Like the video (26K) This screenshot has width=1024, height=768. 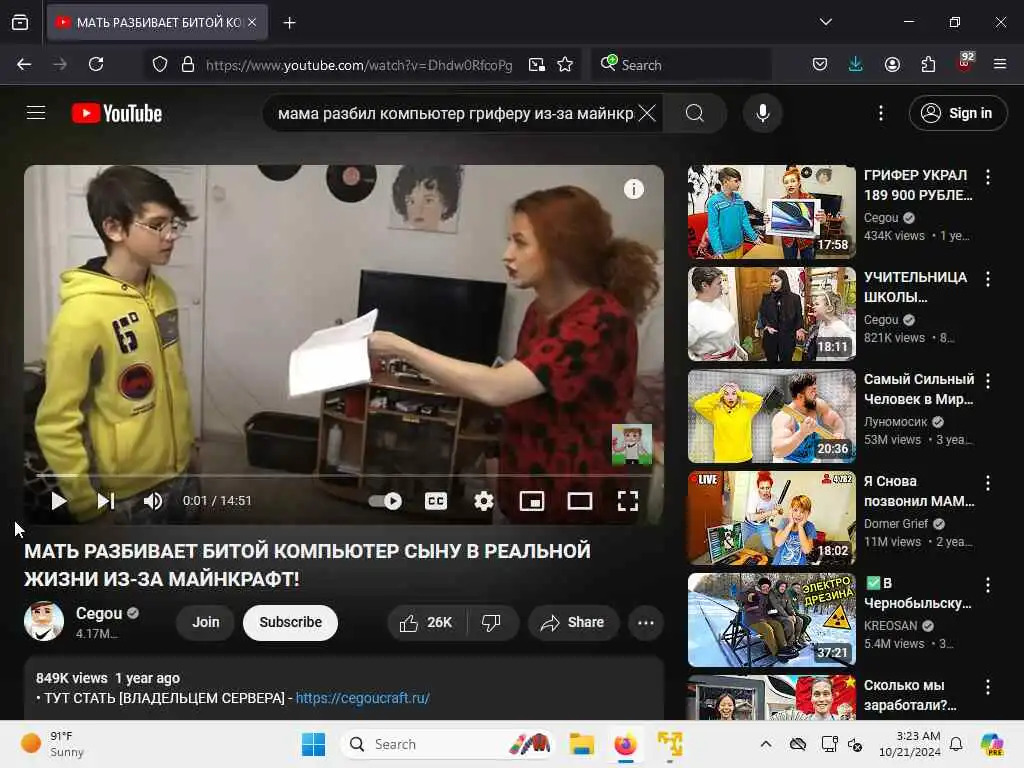click(427, 622)
